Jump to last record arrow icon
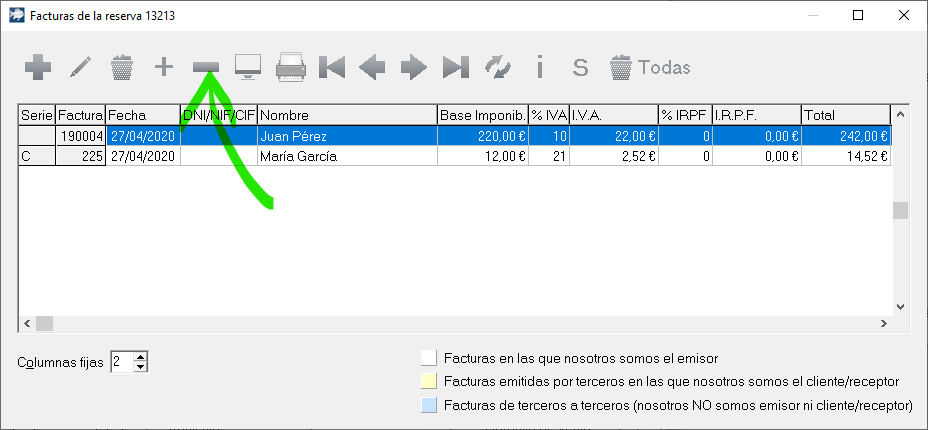 pos(456,67)
